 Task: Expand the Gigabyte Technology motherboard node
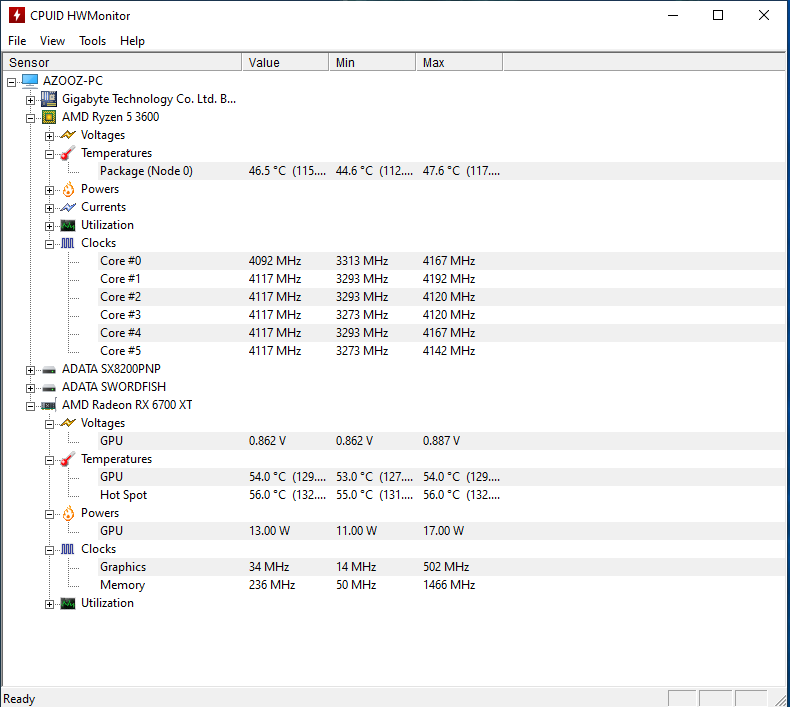coord(31,100)
